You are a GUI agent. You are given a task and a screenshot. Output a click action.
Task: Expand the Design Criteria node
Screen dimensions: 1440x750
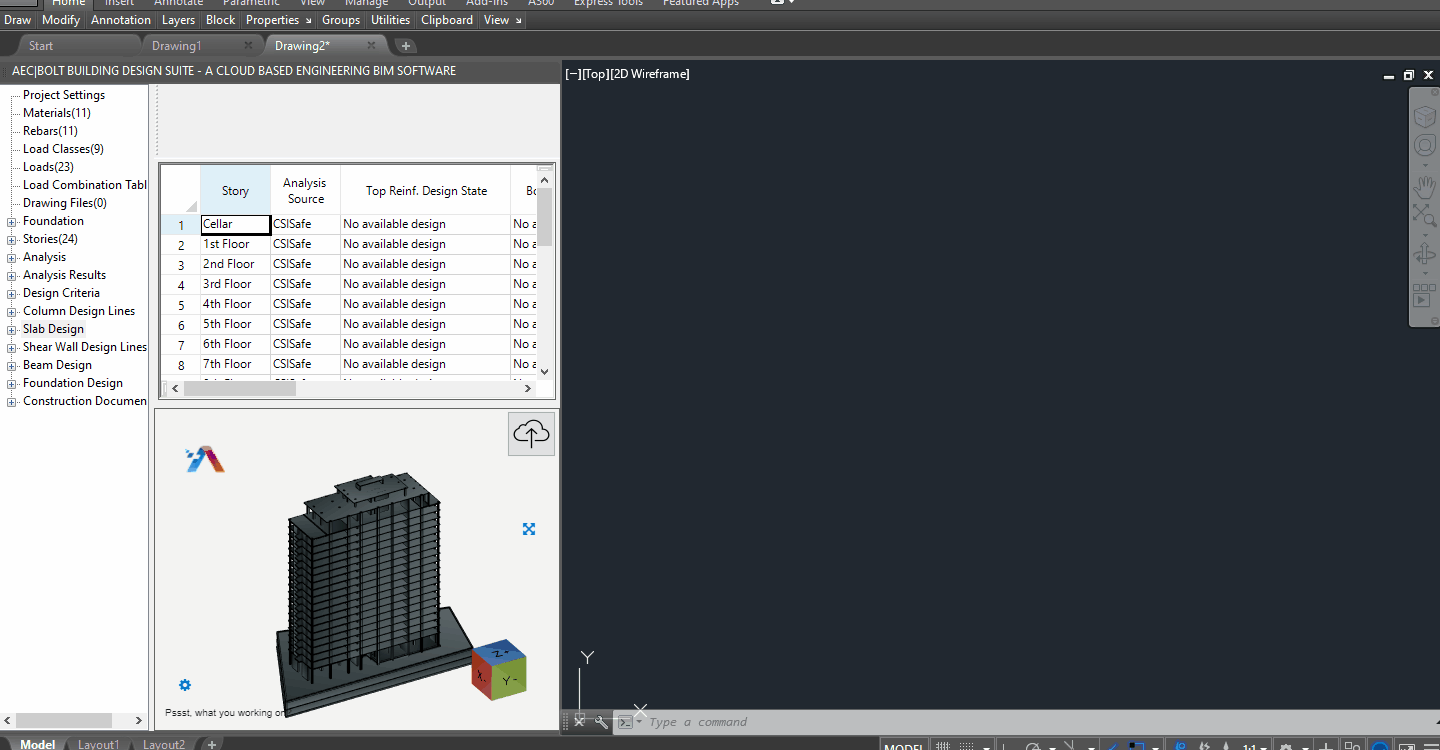[12, 294]
